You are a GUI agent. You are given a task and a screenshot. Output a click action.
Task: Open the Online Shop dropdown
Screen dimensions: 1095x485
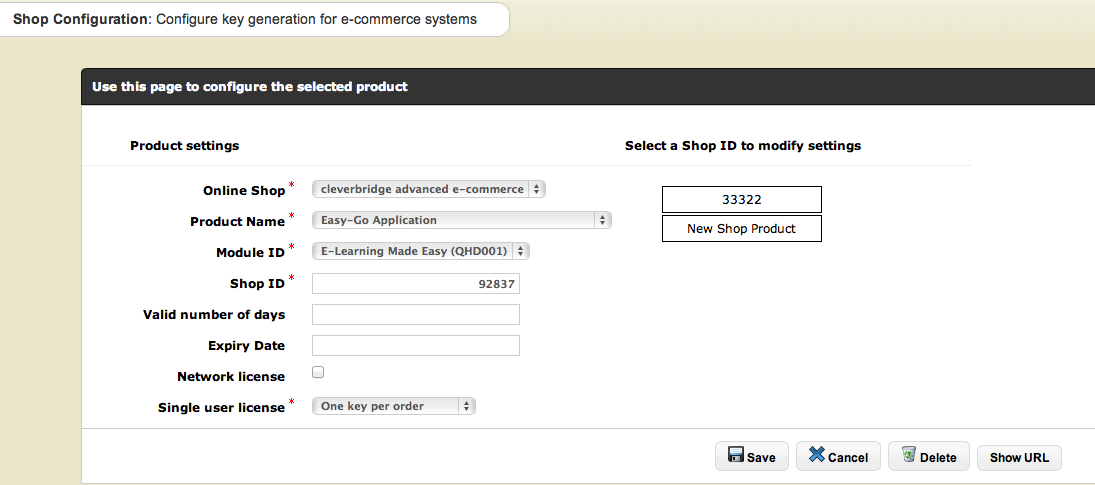428,189
